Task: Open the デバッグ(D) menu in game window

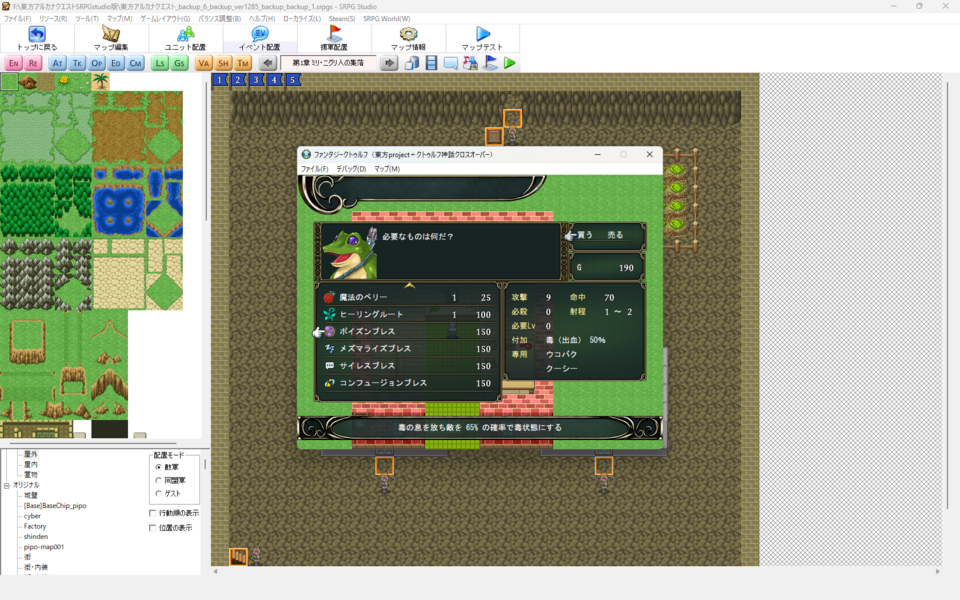Action: click(x=350, y=169)
